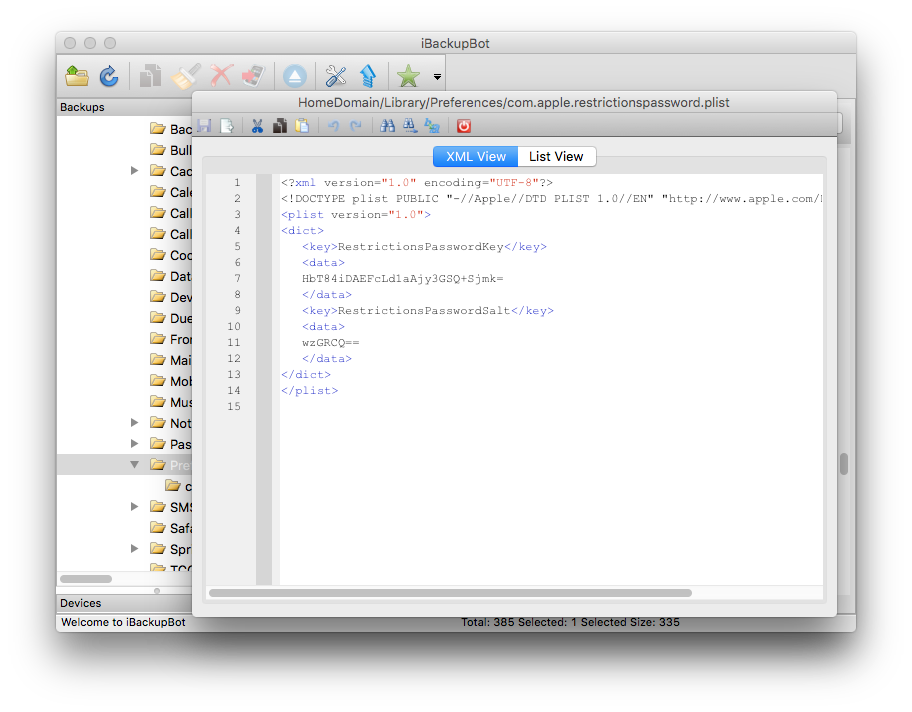Image resolution: width=912 pixels, height=712 pixels.
Task: Select the Coo folder in Backups tree
Action: pyautogui.click(x=170, y=255)
